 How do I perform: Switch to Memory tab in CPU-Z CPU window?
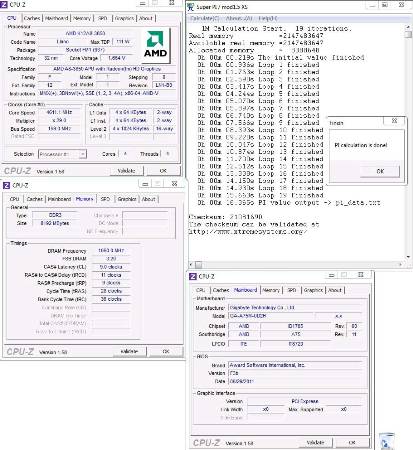82,18
